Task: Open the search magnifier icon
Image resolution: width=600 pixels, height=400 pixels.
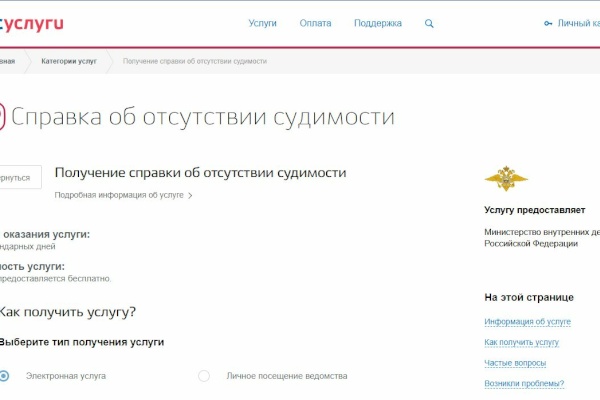Action: (x=429, y=24)
